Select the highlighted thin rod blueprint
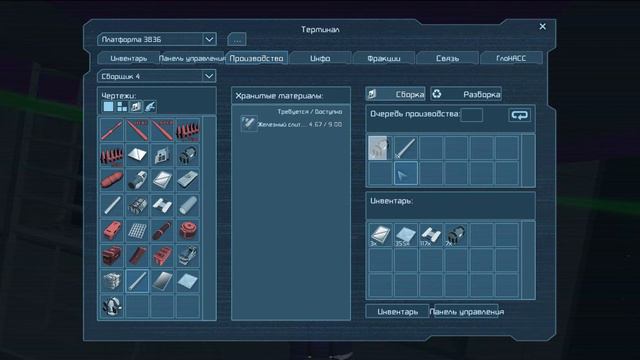This screenshot has height=360, width=640. 137,281
